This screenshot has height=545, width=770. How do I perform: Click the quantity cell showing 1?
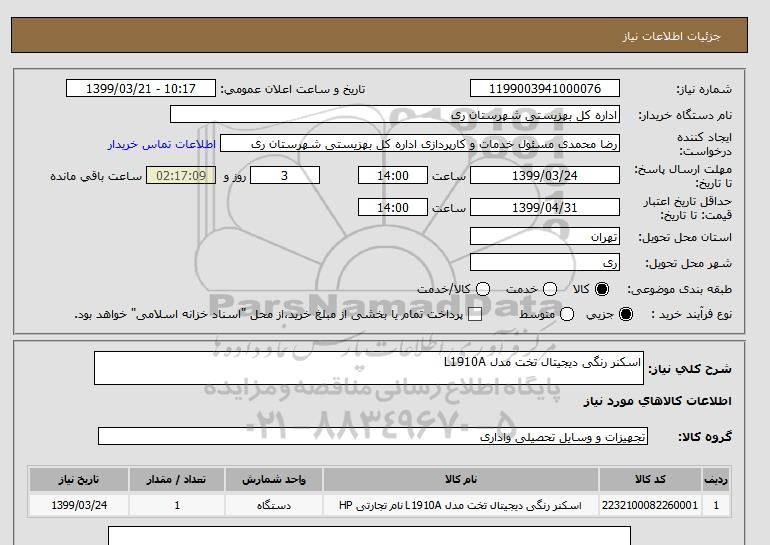[x=177, y=505]
